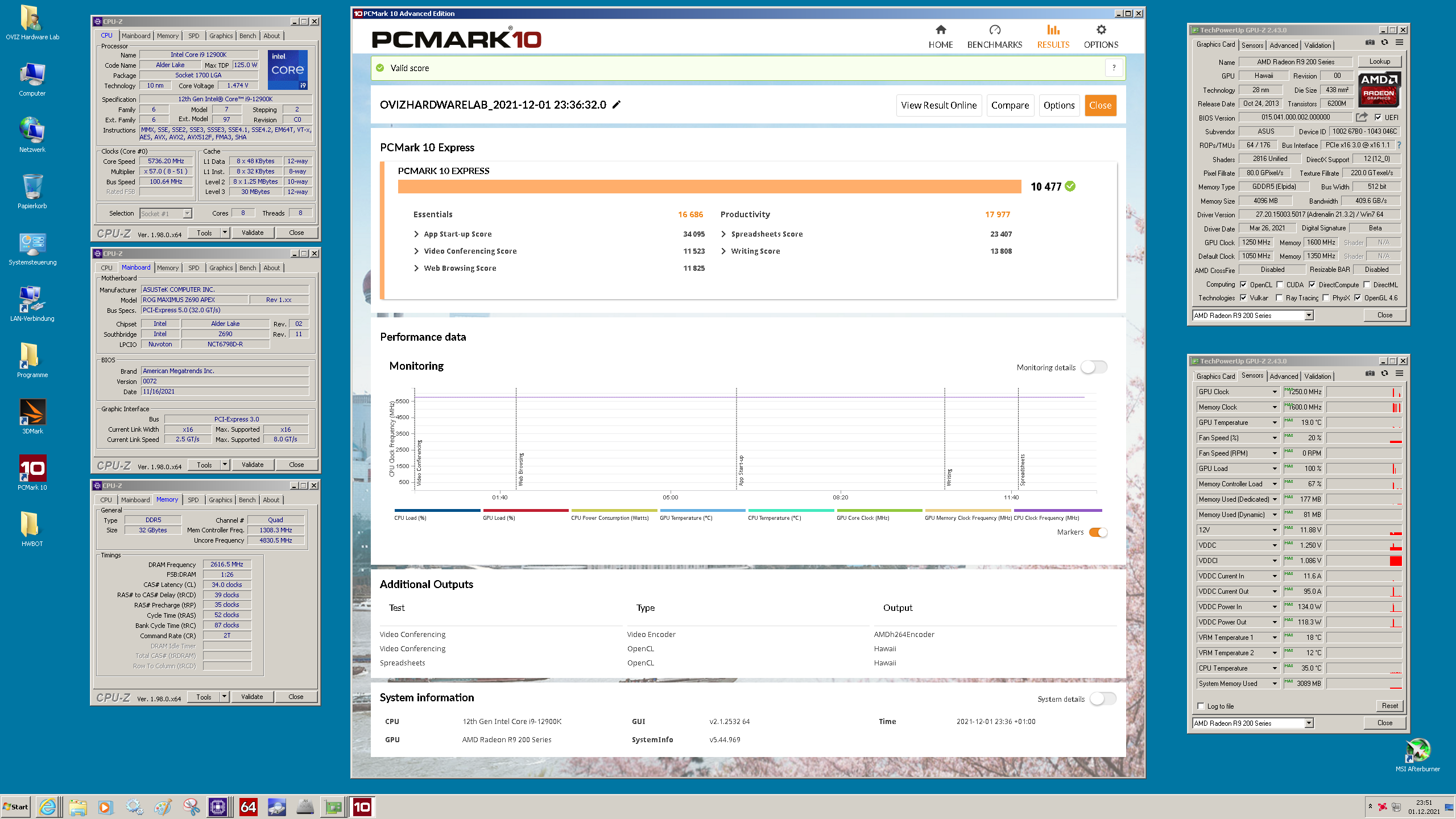Toggle the Vulkan checkbox
This screenshot has width=1456, height=819.
pyautogui.click(x=1243, y=297)
